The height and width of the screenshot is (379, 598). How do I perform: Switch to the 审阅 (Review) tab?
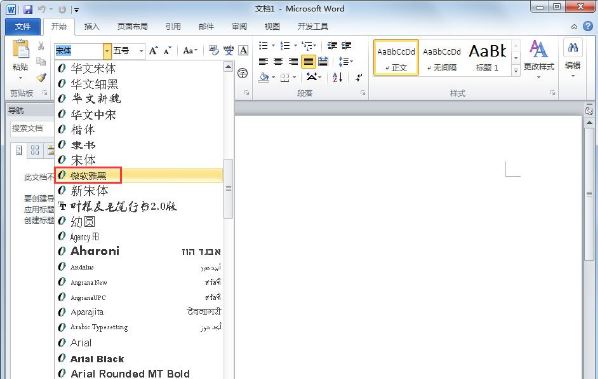tap(239, 27)
